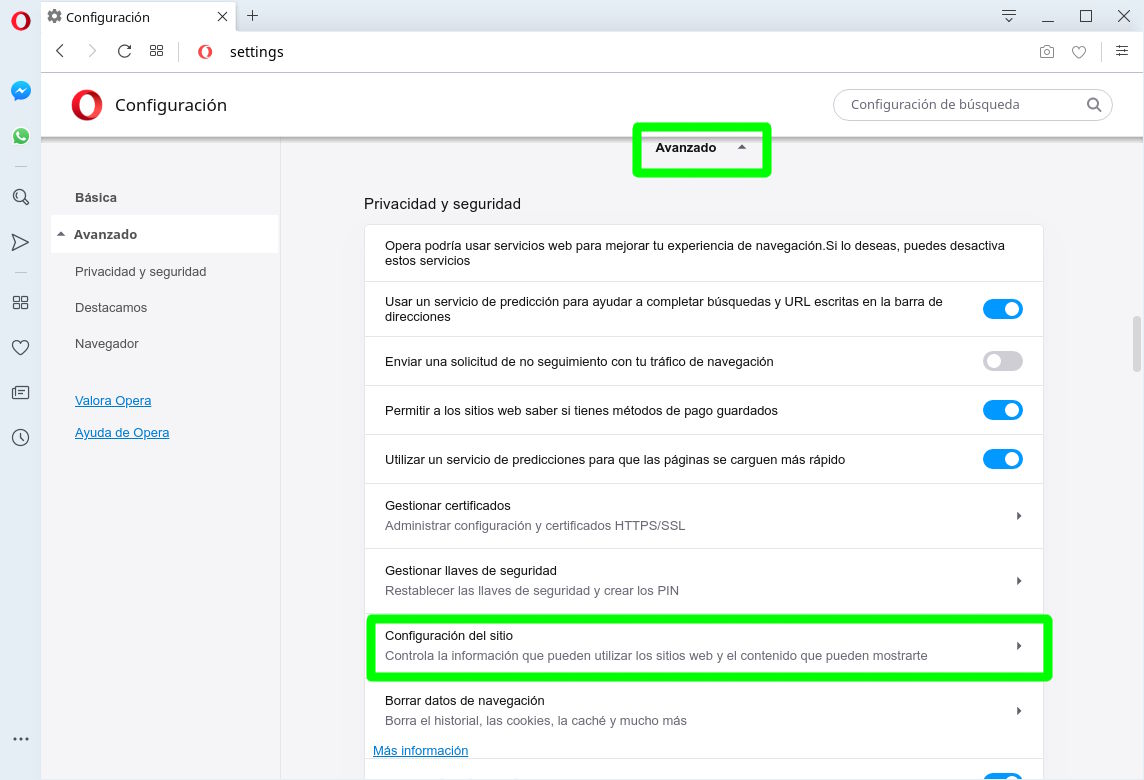Open the Más información link
This screenshot has width=1144, height=780.
click(x=420, y=751)
